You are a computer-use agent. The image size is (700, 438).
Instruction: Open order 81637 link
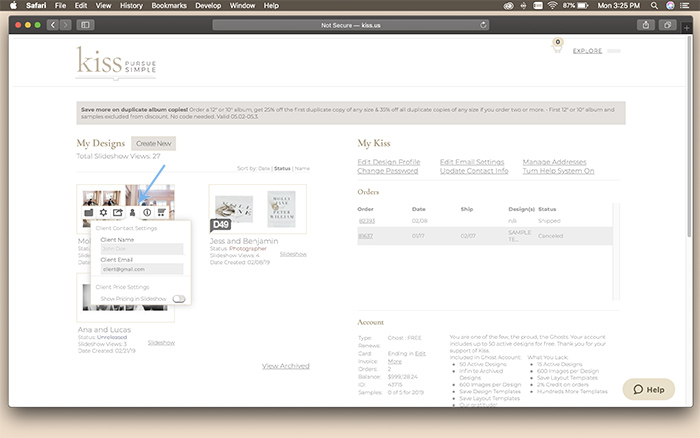click(366, 236)
